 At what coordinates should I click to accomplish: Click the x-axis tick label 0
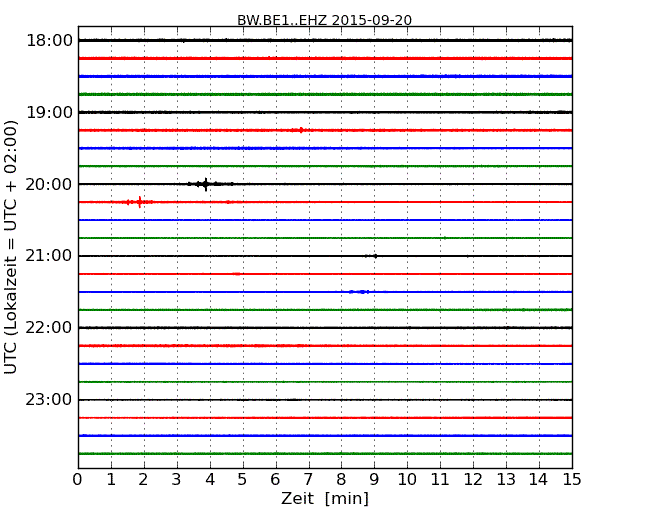[78, 480]
